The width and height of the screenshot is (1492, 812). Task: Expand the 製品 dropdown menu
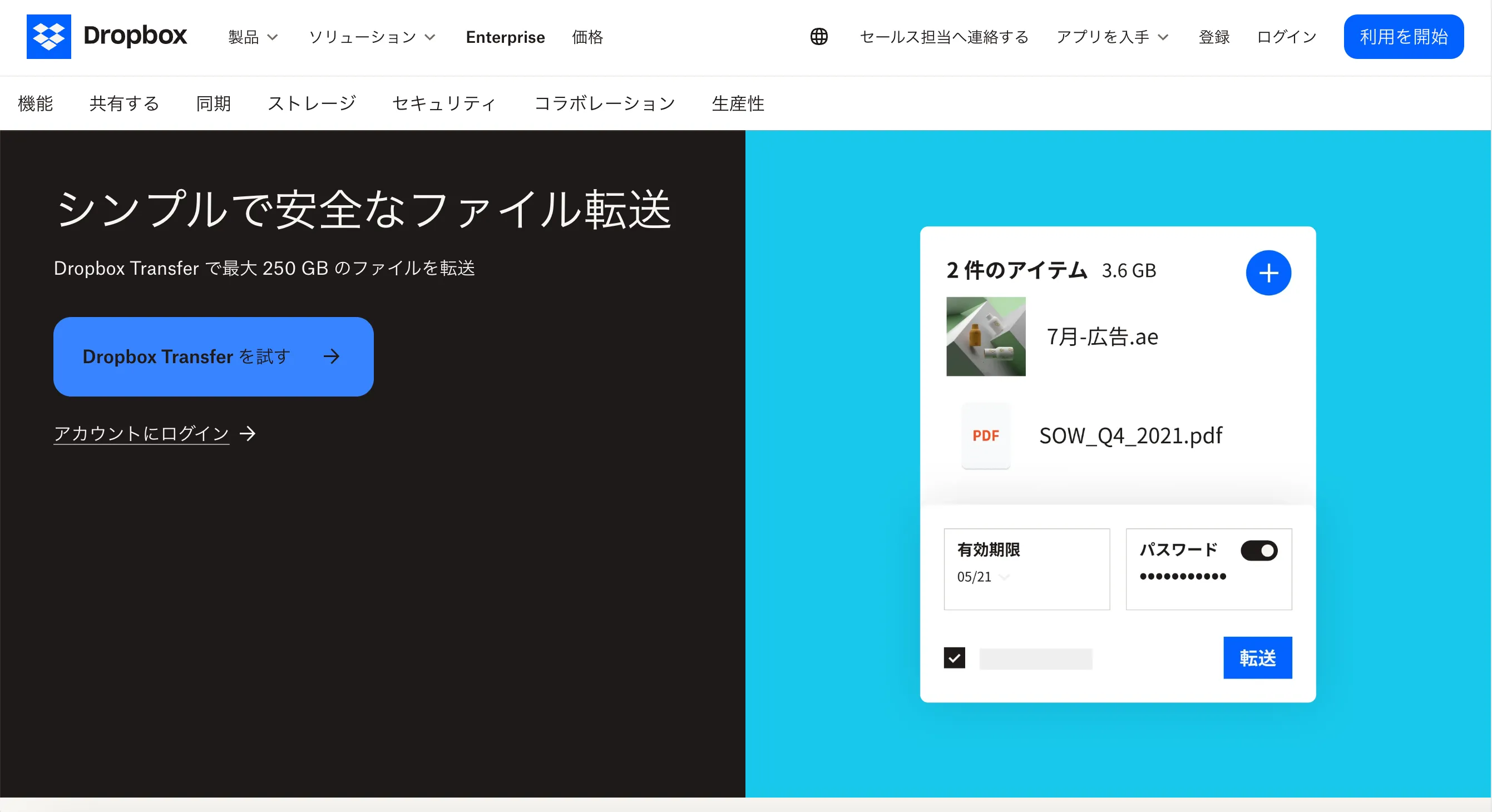click(x=253, y=37)
